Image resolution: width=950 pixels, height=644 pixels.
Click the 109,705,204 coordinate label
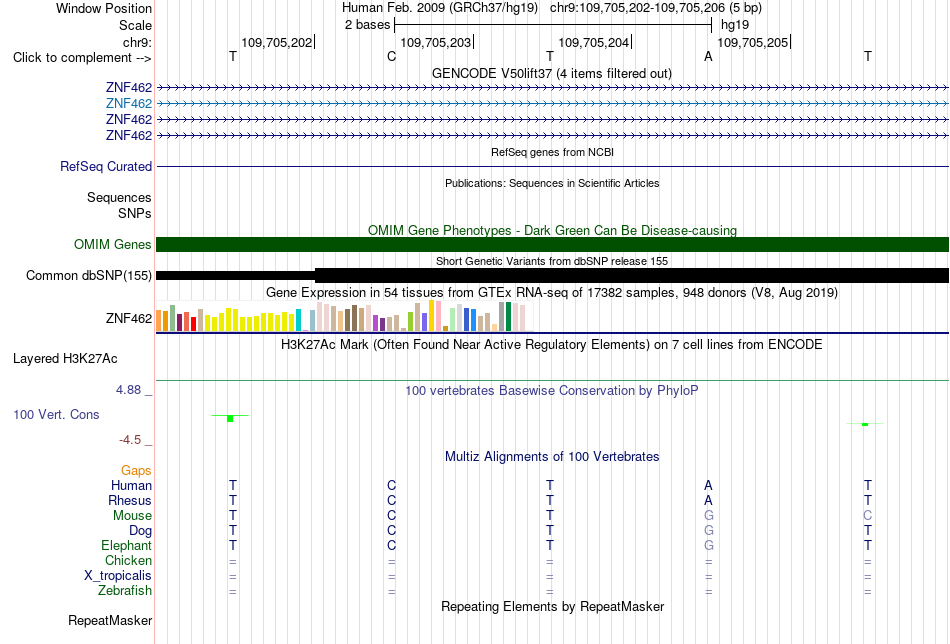click(x=594, y=43)
